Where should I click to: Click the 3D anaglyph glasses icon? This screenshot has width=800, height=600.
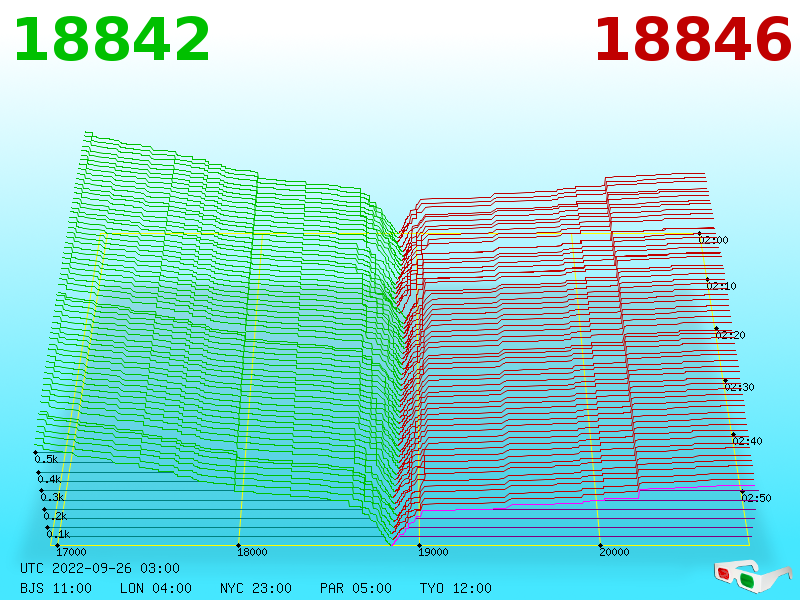pyautogui.click(x=752, y=576)
